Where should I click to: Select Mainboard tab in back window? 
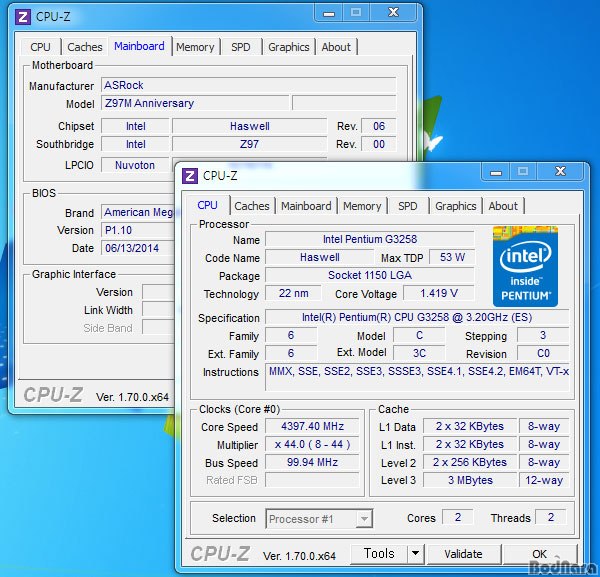click(x=139, y=46)
